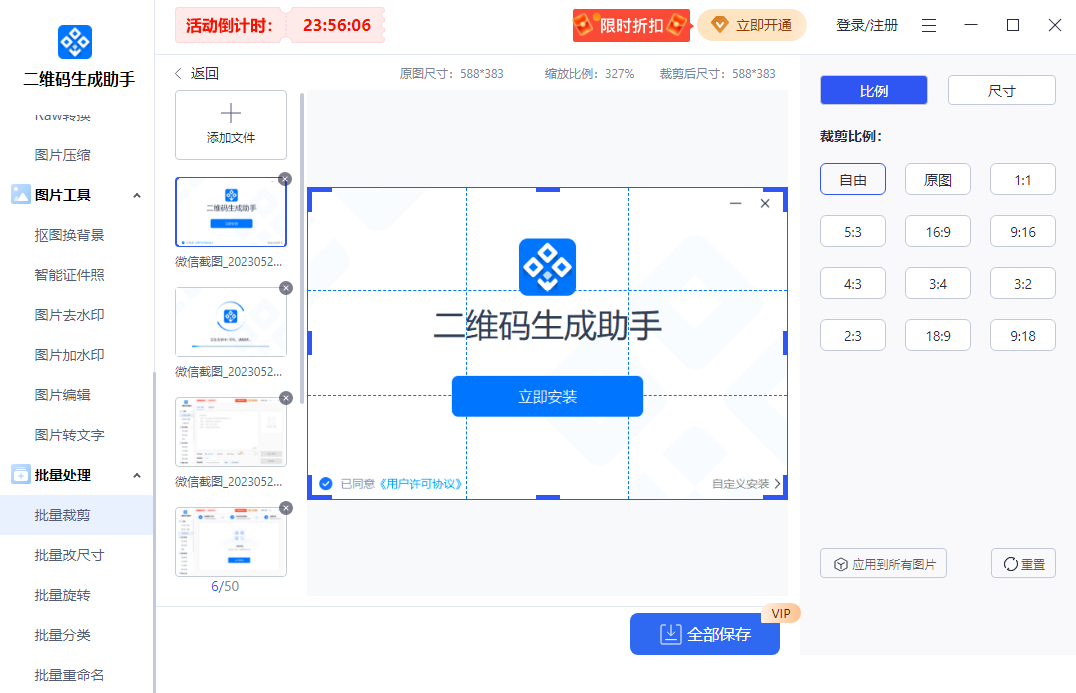
Task: Collapse the 批量处理 group
Action: pyautogui.click(x=137, y=474)
